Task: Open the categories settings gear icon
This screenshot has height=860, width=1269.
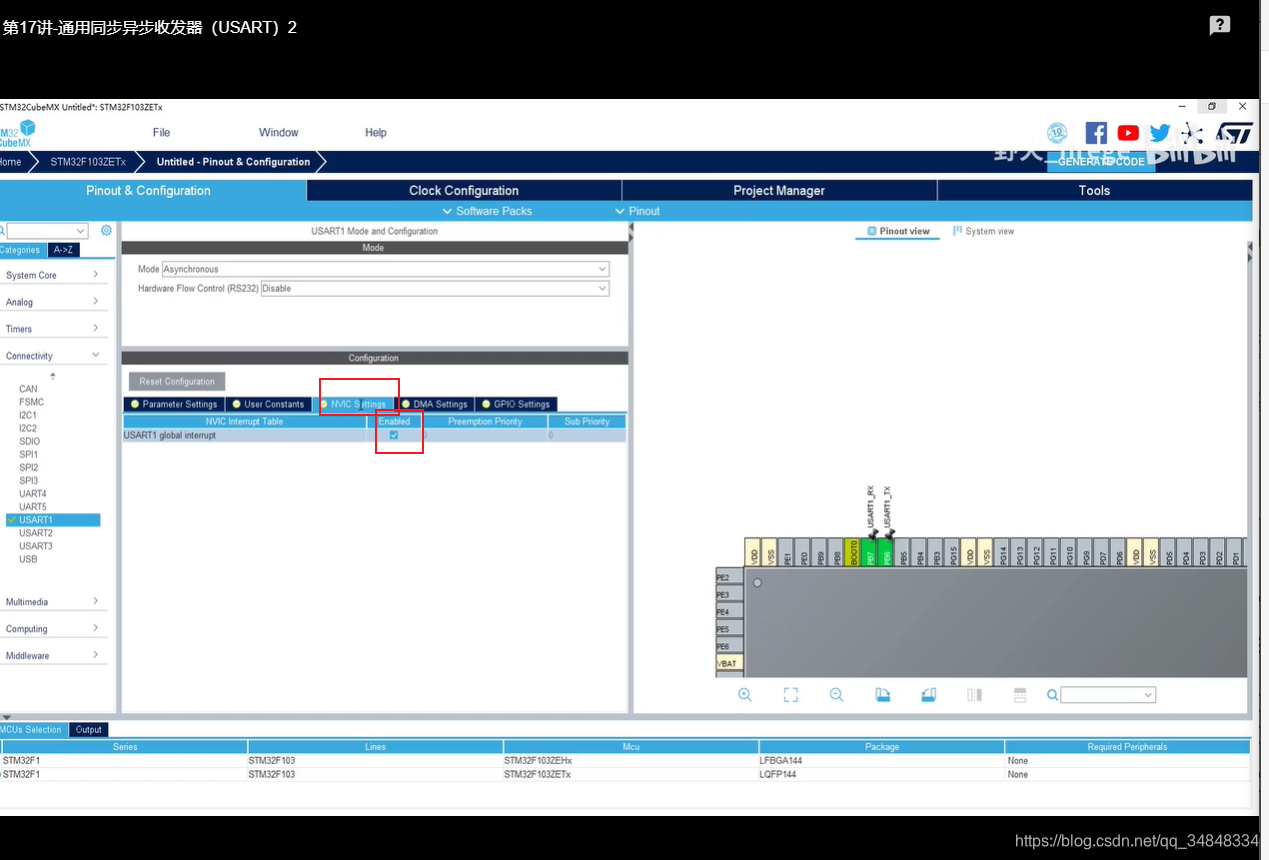Action: 106,230
